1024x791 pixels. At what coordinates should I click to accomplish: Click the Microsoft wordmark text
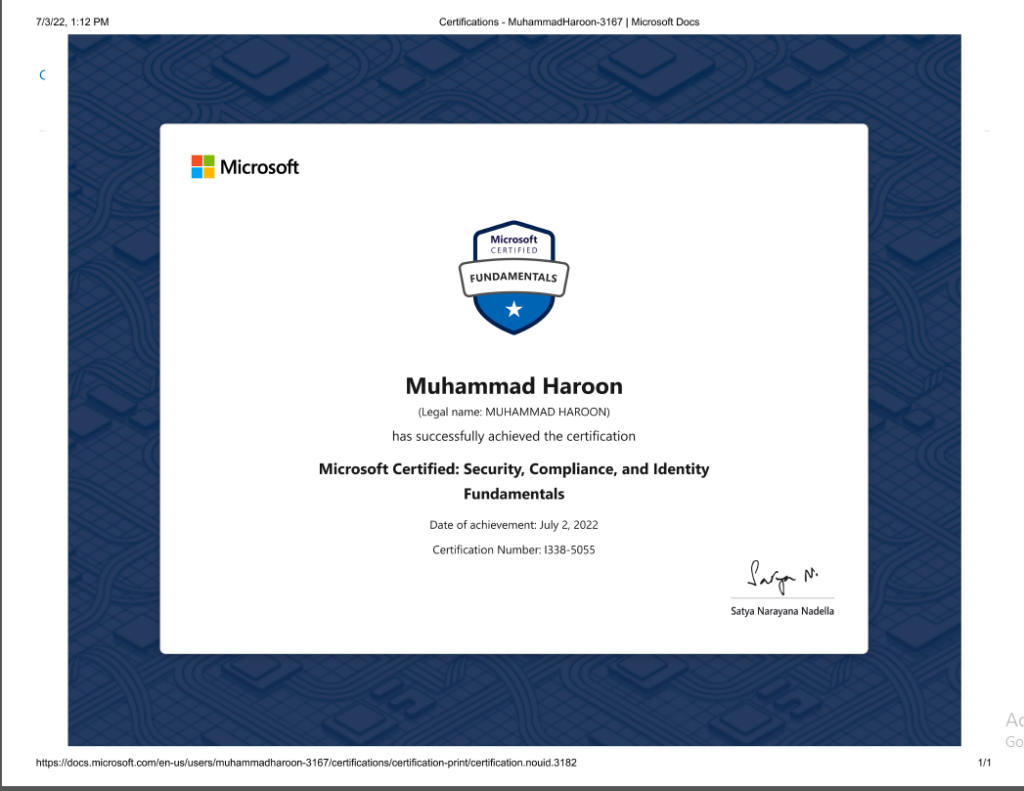pos(259,167)
